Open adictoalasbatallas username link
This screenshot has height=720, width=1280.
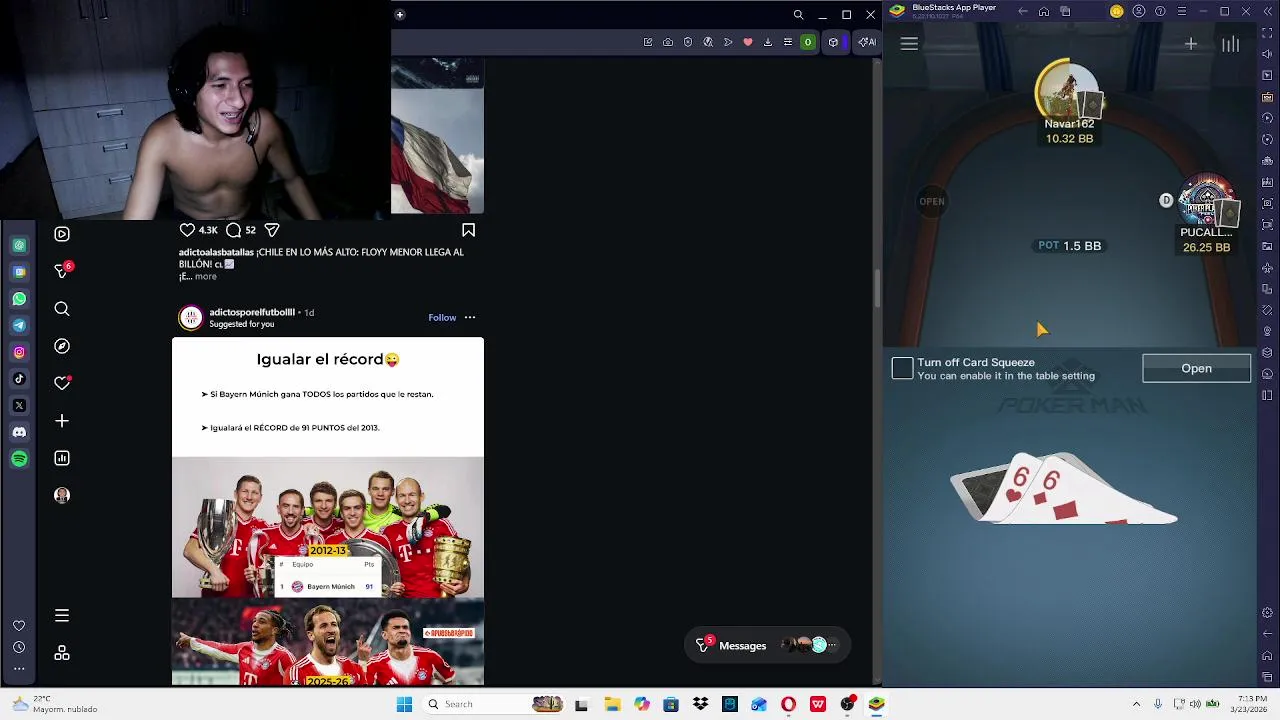[x=216, y=252]
